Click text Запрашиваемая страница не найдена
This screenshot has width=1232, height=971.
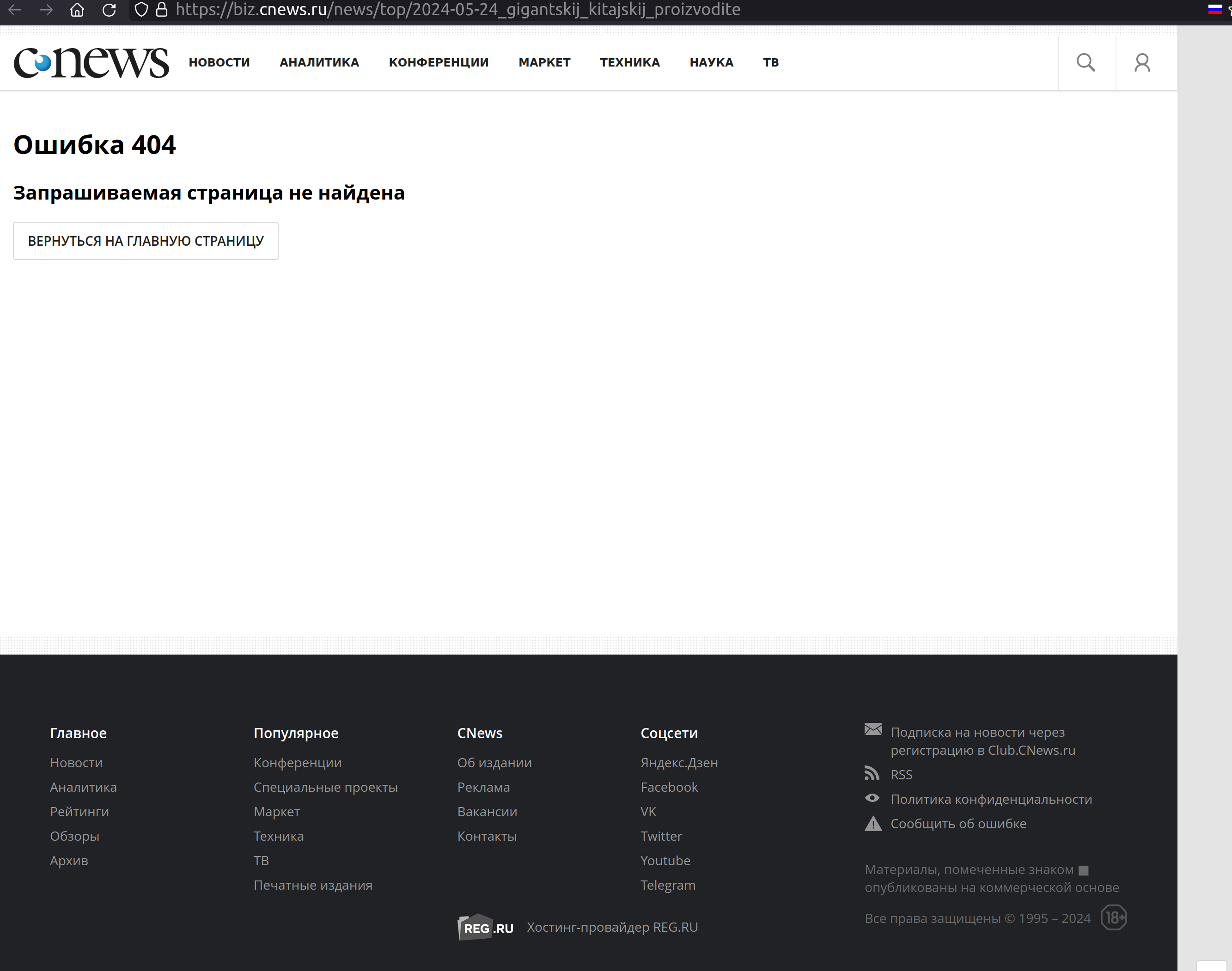pos(209,193)
